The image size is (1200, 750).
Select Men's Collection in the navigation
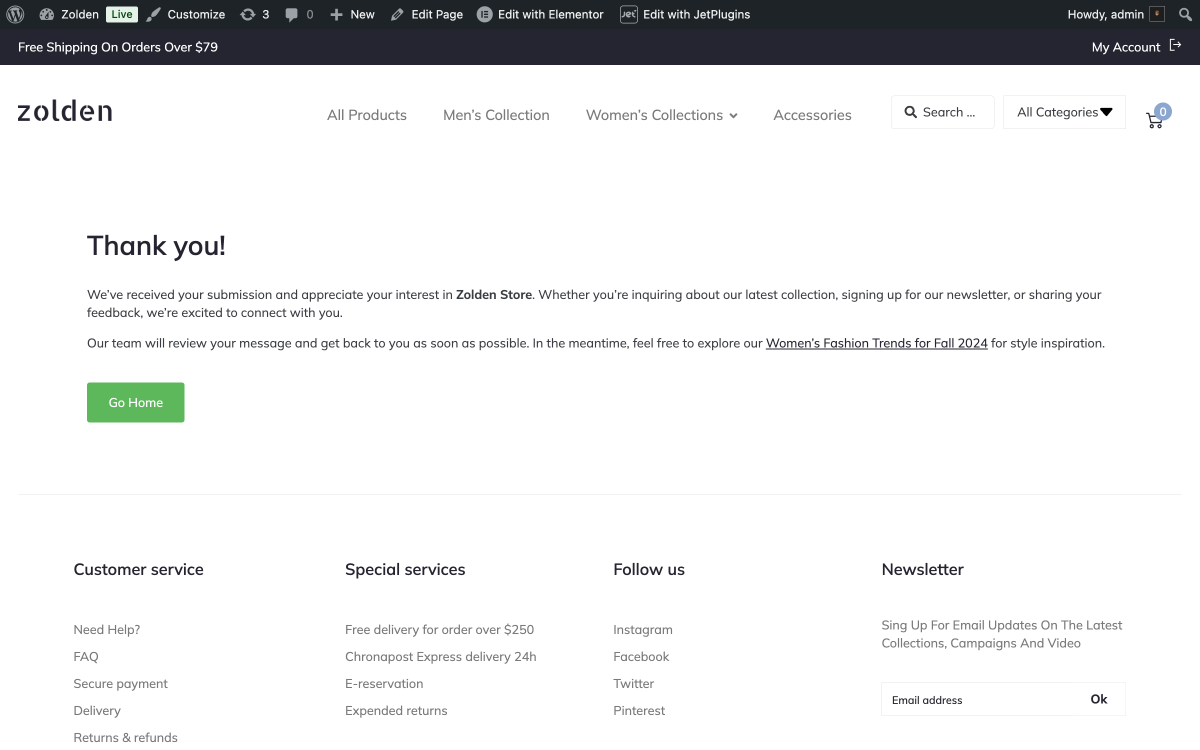point(496,115)
